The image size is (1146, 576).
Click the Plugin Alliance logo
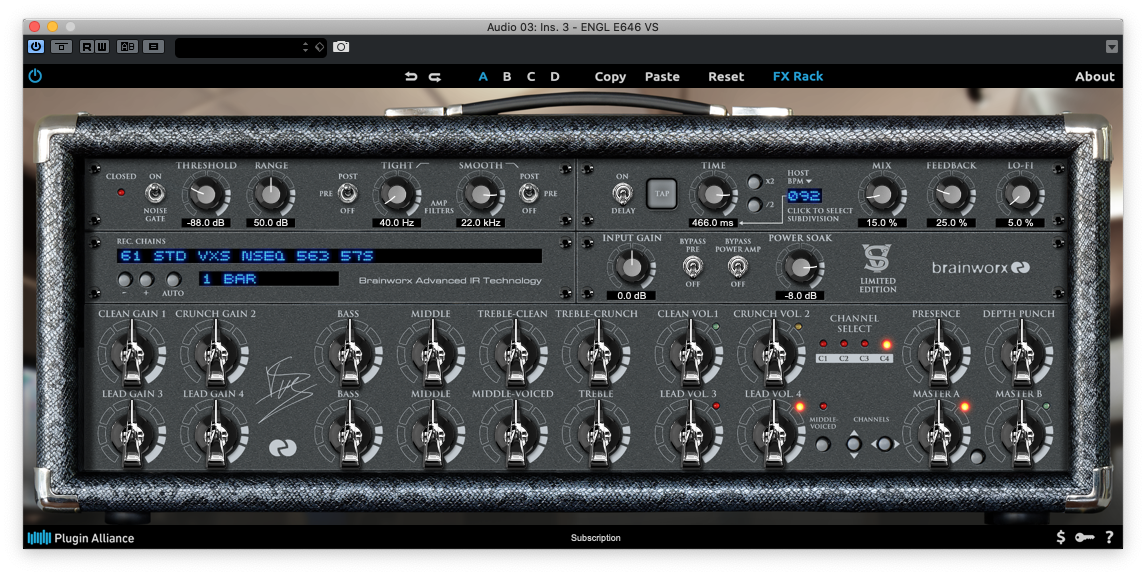pos(81,538)
